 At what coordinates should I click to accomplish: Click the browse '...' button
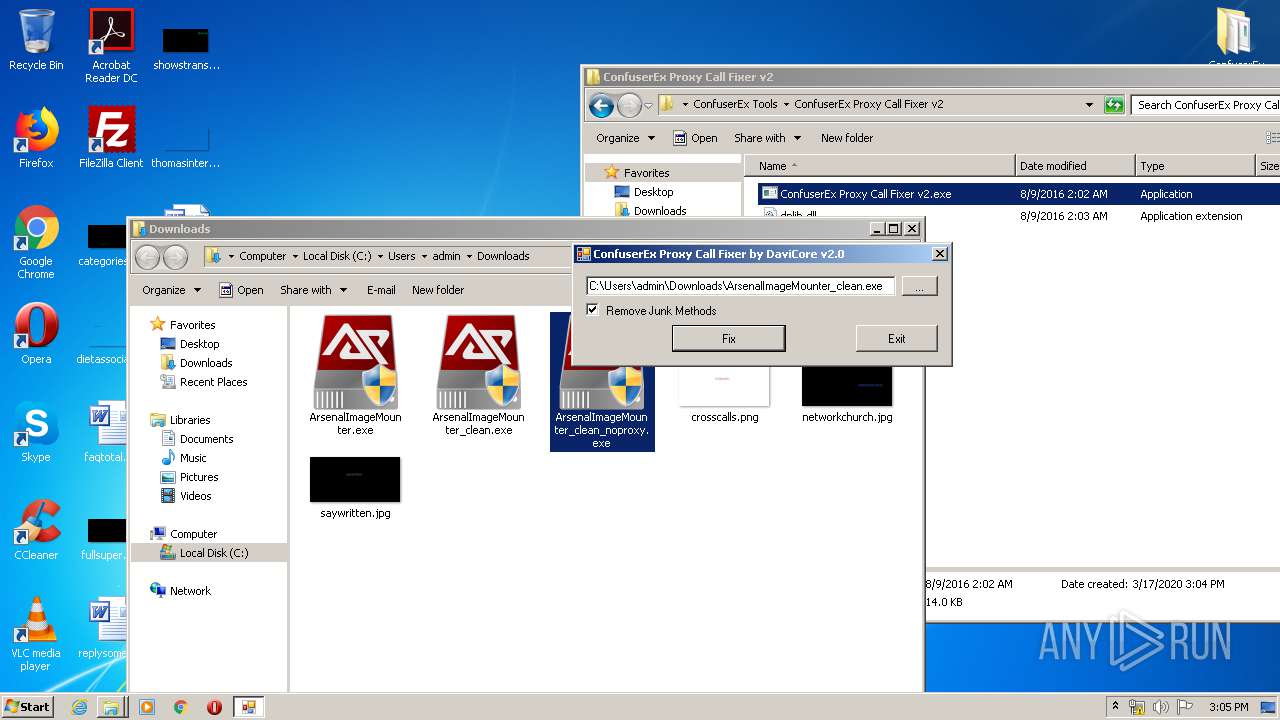tap(919, 286)
